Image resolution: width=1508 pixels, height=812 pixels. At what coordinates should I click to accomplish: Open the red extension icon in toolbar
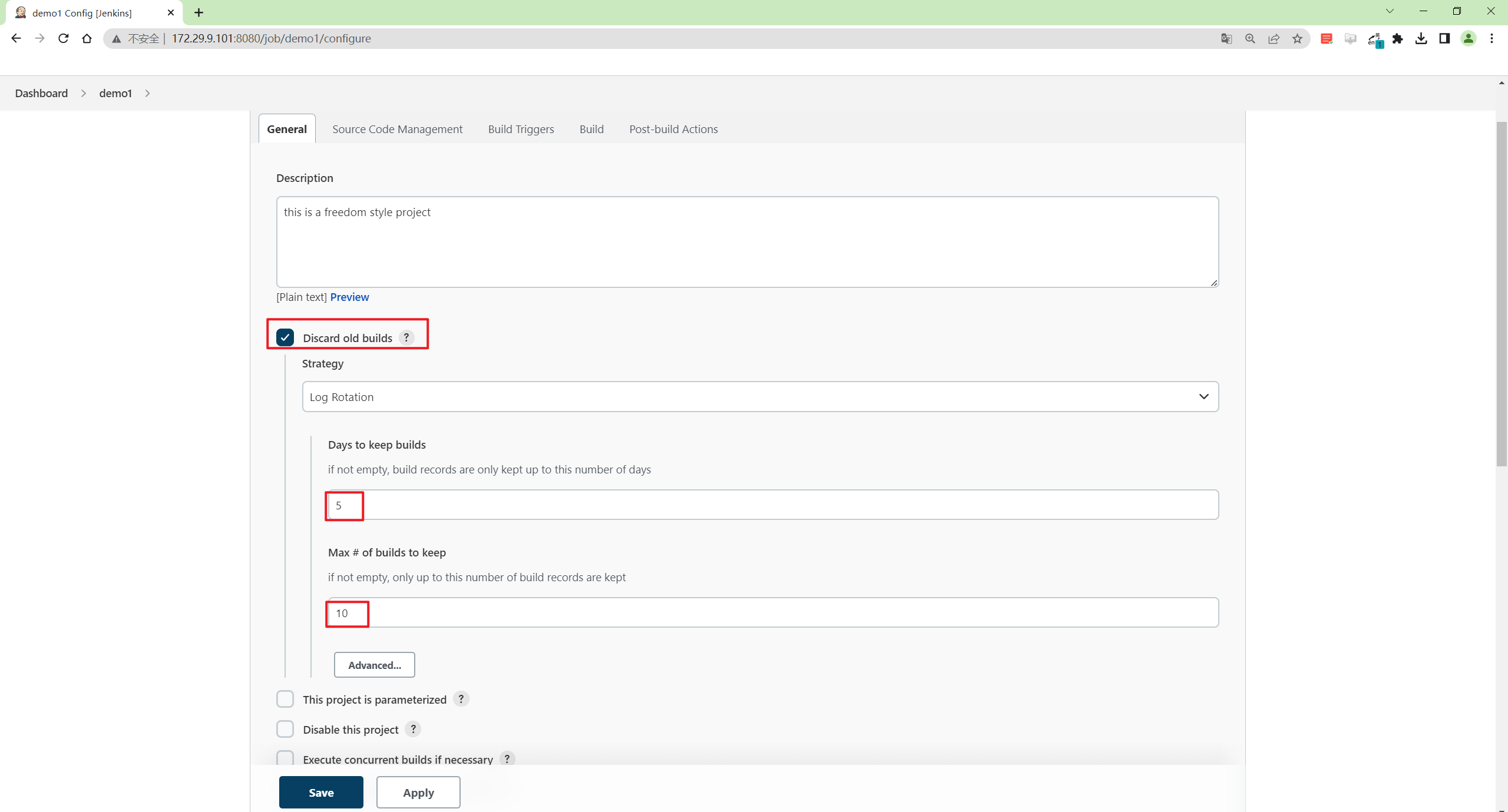coord(1327,38)
